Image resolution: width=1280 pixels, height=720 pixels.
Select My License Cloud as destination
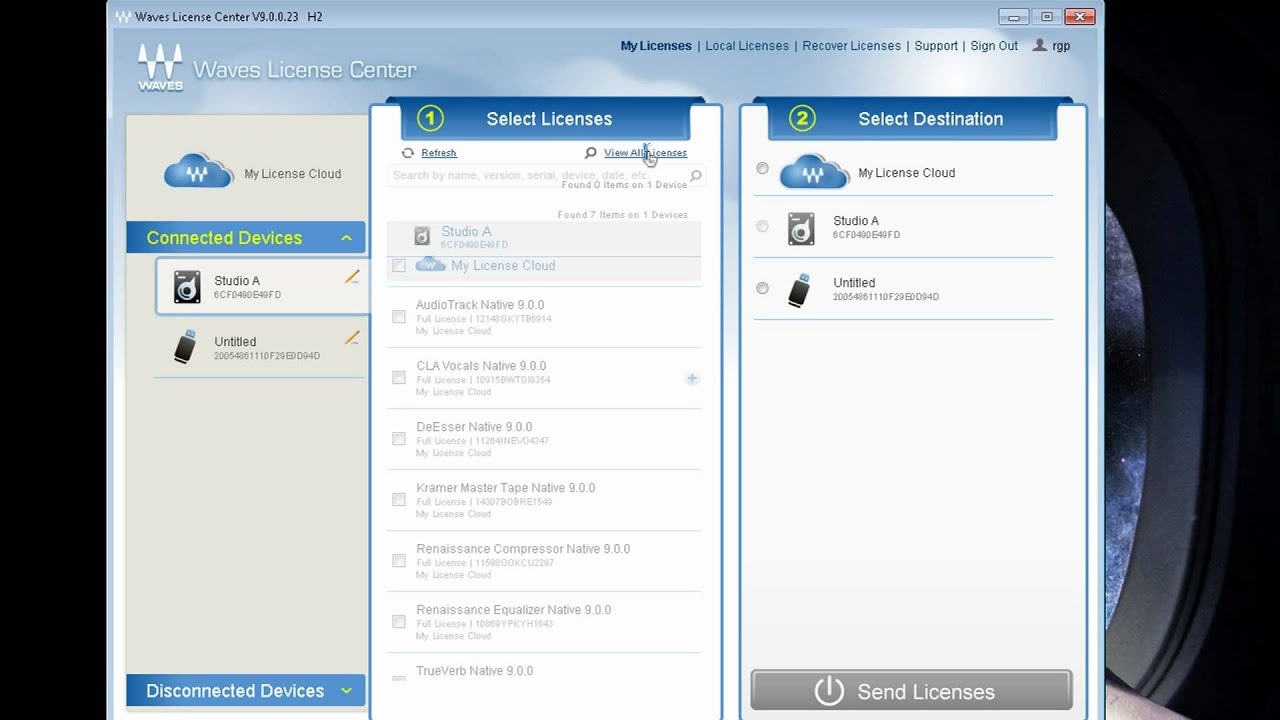(762, 168)
